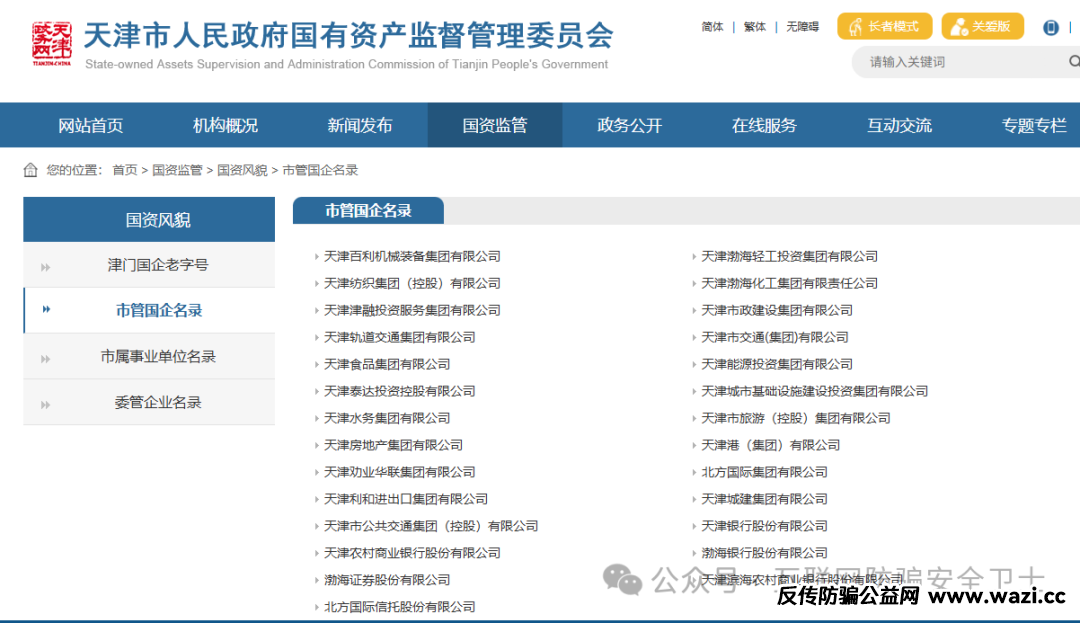Open 天津城建集团有限公司 link
1080x623 pixels.
(x=765, y=499)
